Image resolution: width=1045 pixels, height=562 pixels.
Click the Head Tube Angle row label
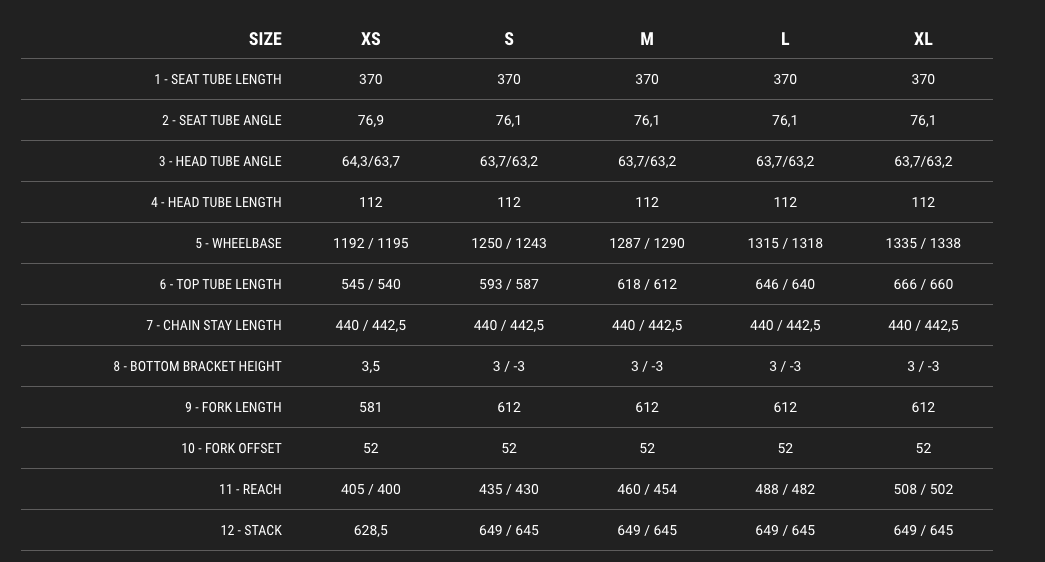pyautogui.click(x=220, y=161)
